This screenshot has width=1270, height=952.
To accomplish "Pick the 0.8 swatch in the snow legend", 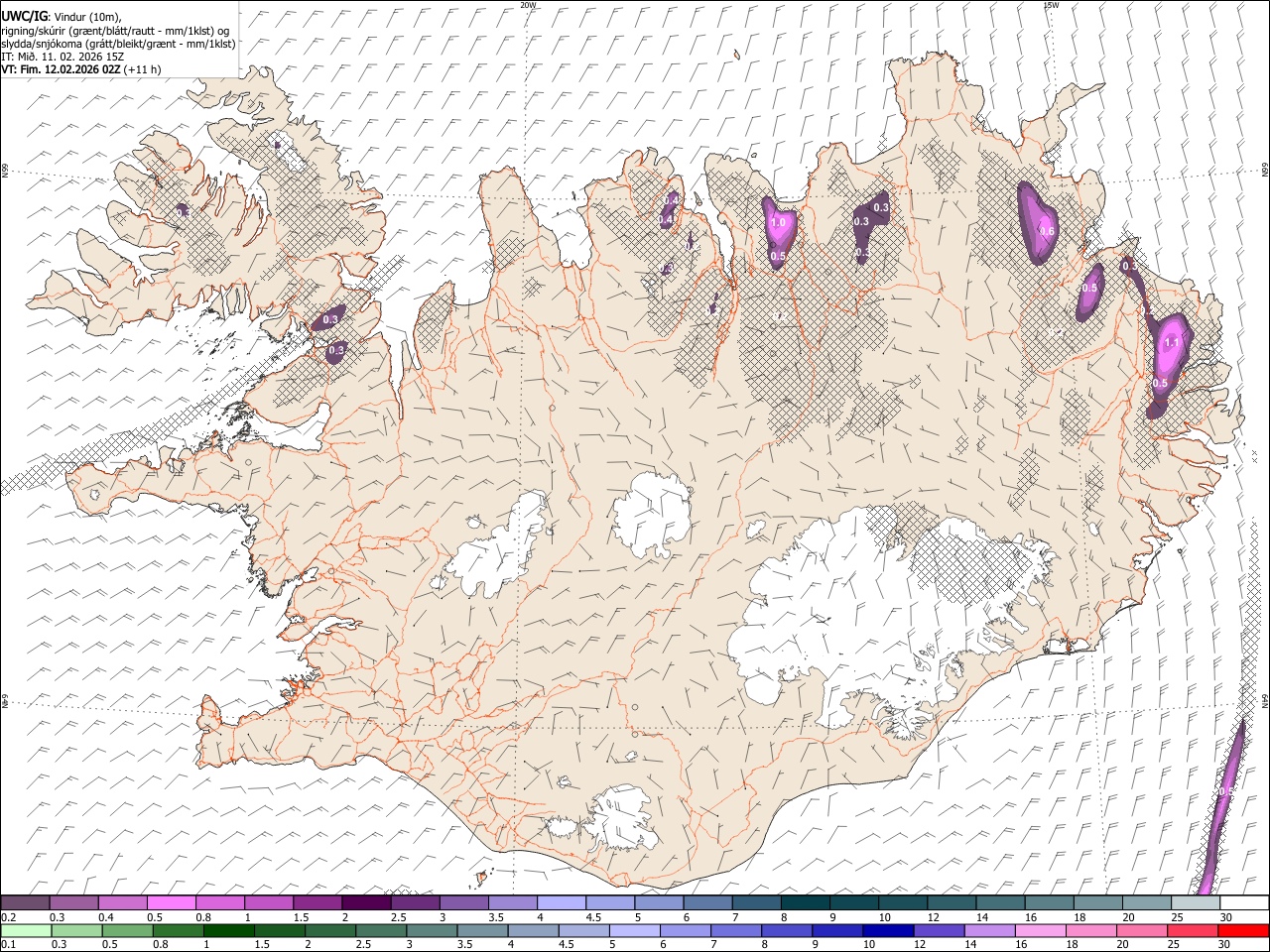I will (219, 902).
